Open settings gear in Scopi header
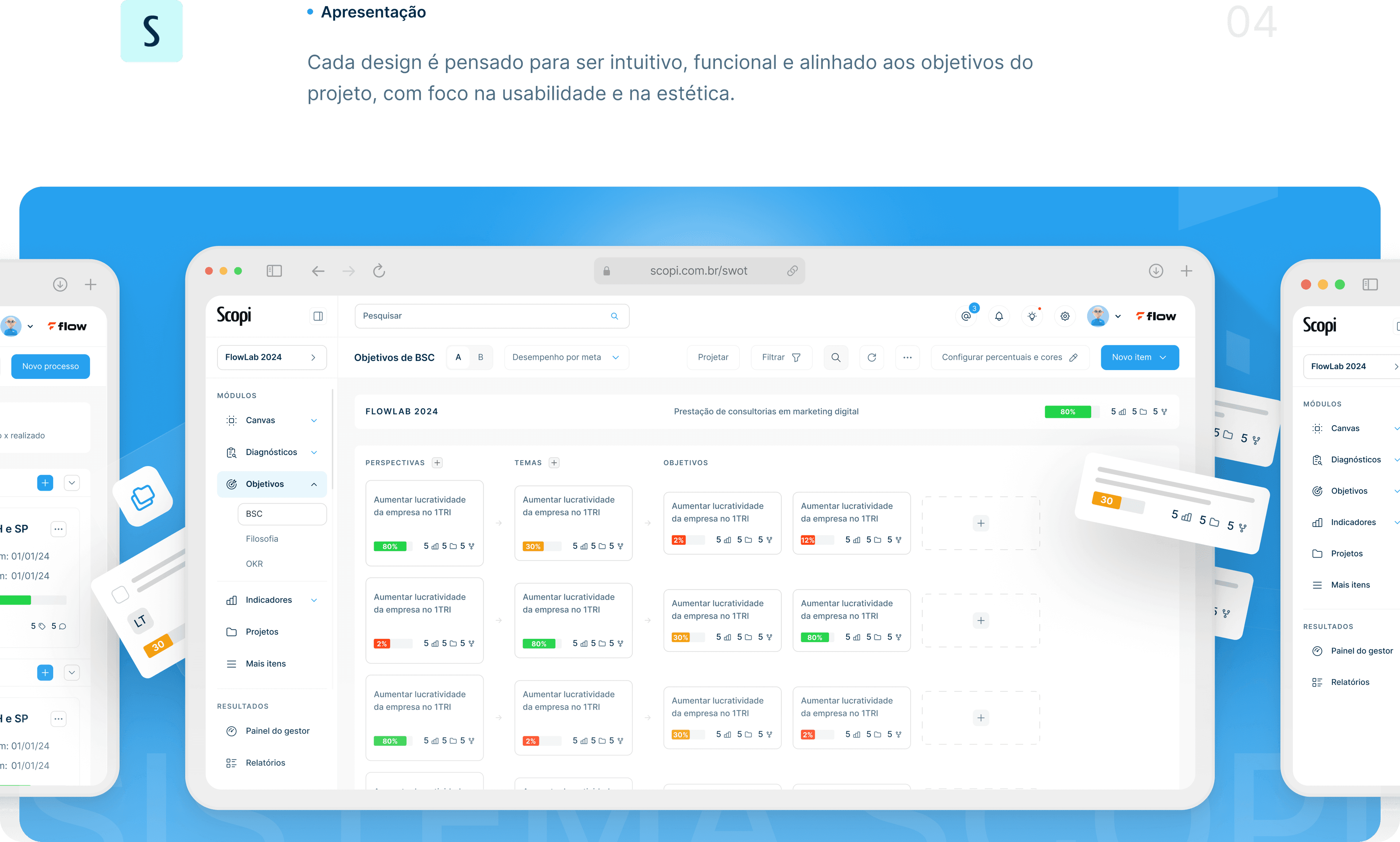The image size is (1400, 842). (1065, 316)
